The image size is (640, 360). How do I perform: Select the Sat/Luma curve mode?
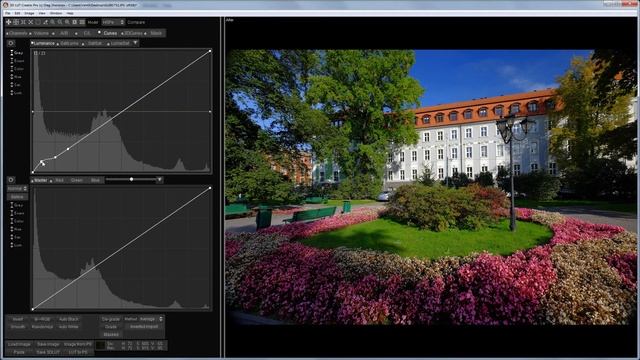pos(69,43)
